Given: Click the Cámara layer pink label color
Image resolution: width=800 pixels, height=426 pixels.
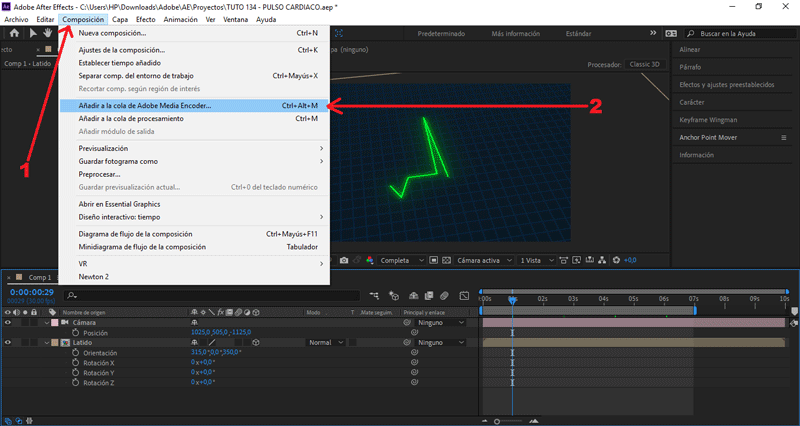Looking at the screenshot, I should [x=55, y=322].
